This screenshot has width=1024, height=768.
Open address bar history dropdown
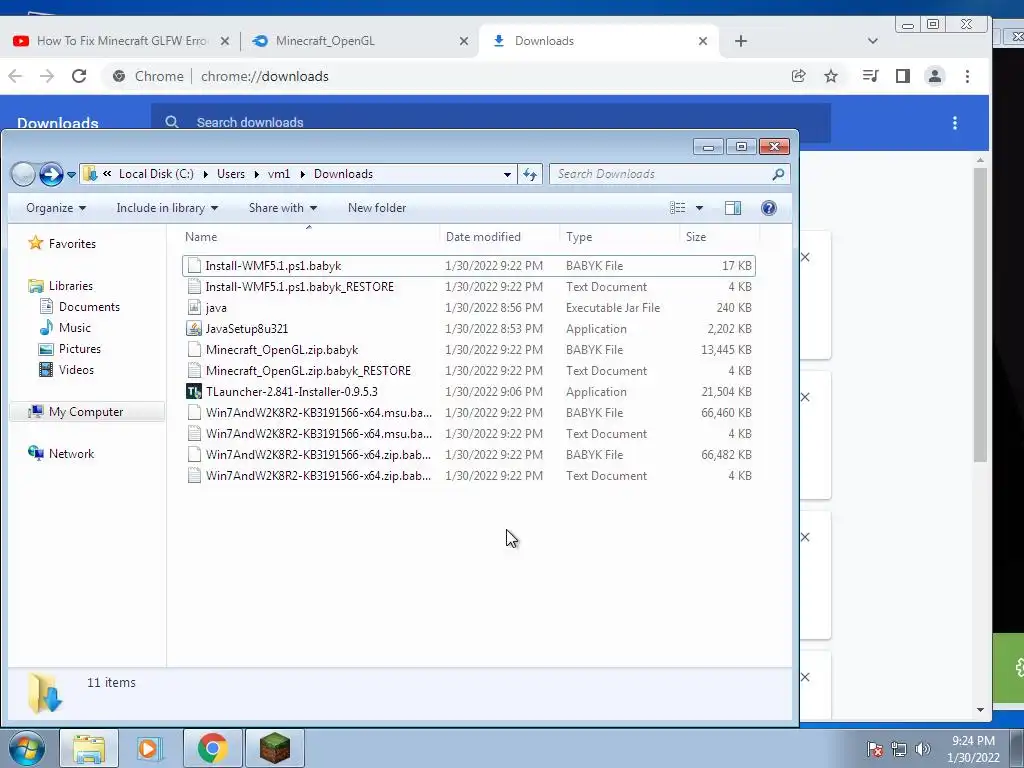[x=507, y=174]
